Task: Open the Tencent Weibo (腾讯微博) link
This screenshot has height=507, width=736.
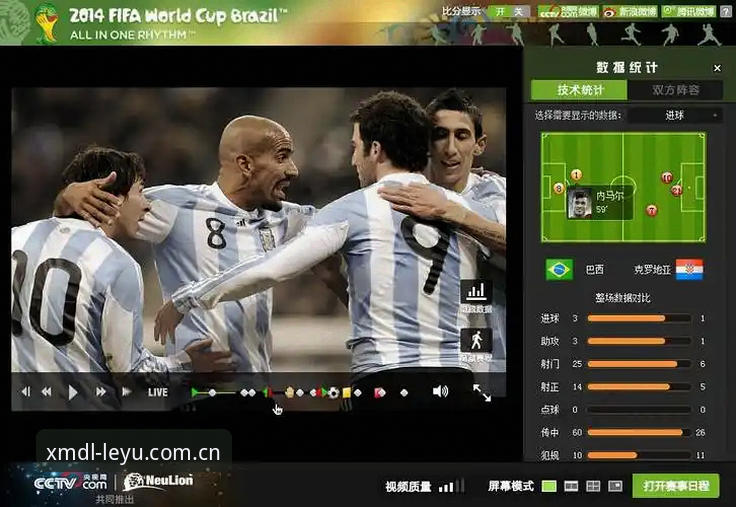Action: pyautogui.click(x=688, y=11)
